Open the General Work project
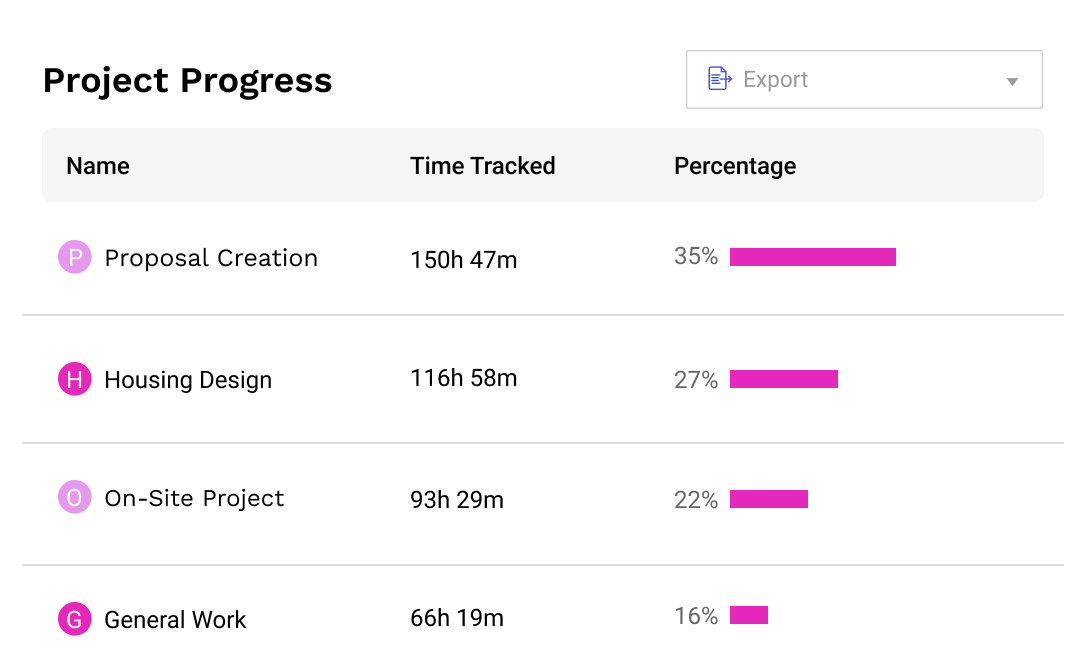The height and width of the screenshot is (650, 1084). (x=175, y=619)
